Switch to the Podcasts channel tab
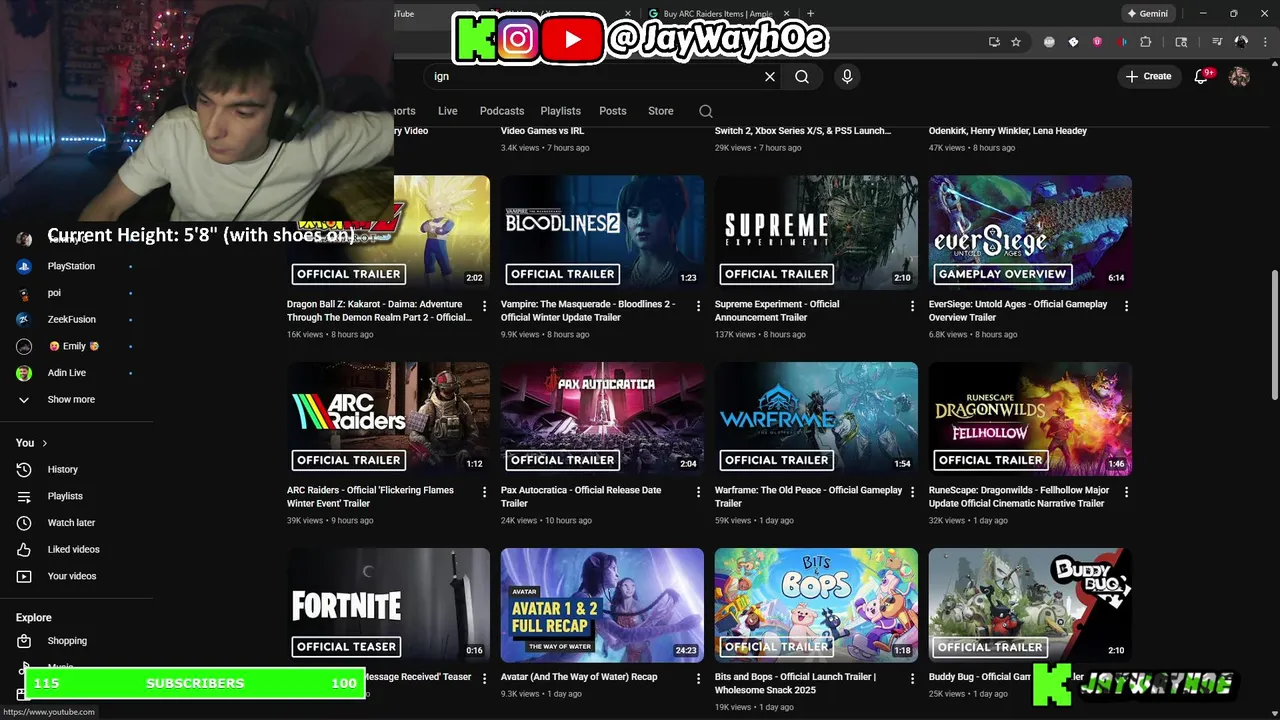Image resolution: width=1280 pixels, height=720 pixels. tap(502, 111)
